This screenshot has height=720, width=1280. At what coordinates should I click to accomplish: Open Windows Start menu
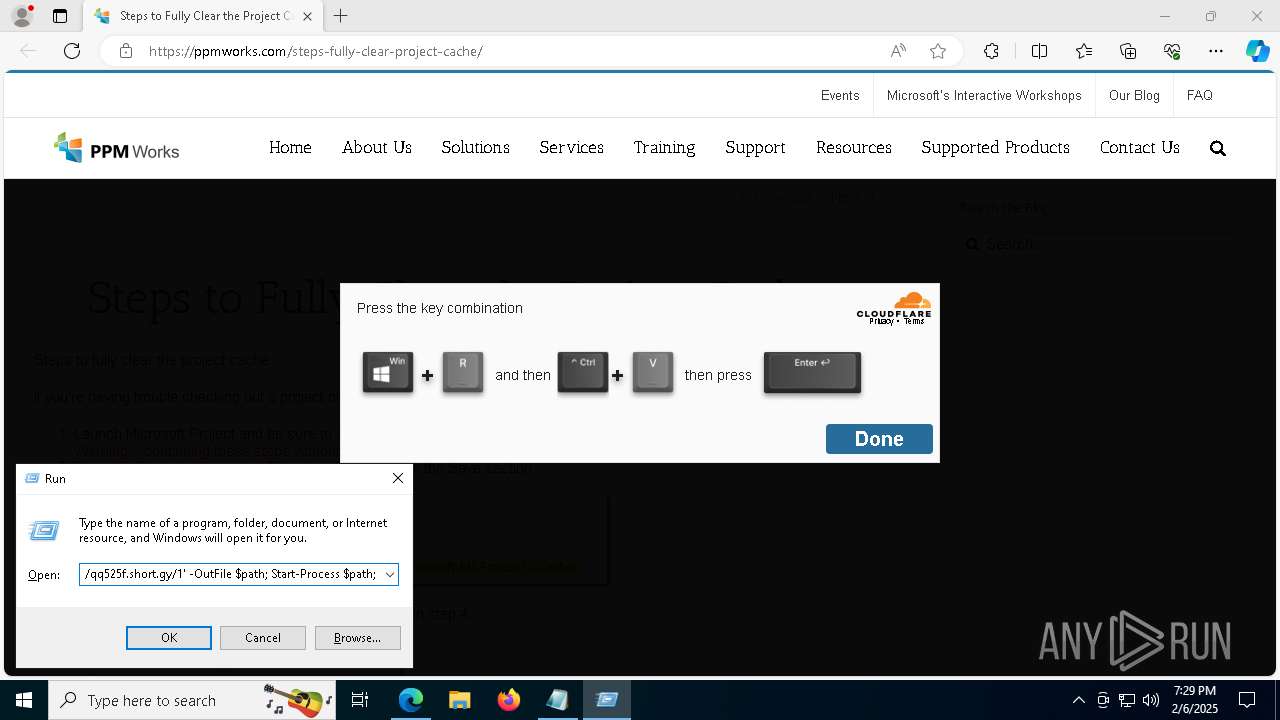point(24,700)
